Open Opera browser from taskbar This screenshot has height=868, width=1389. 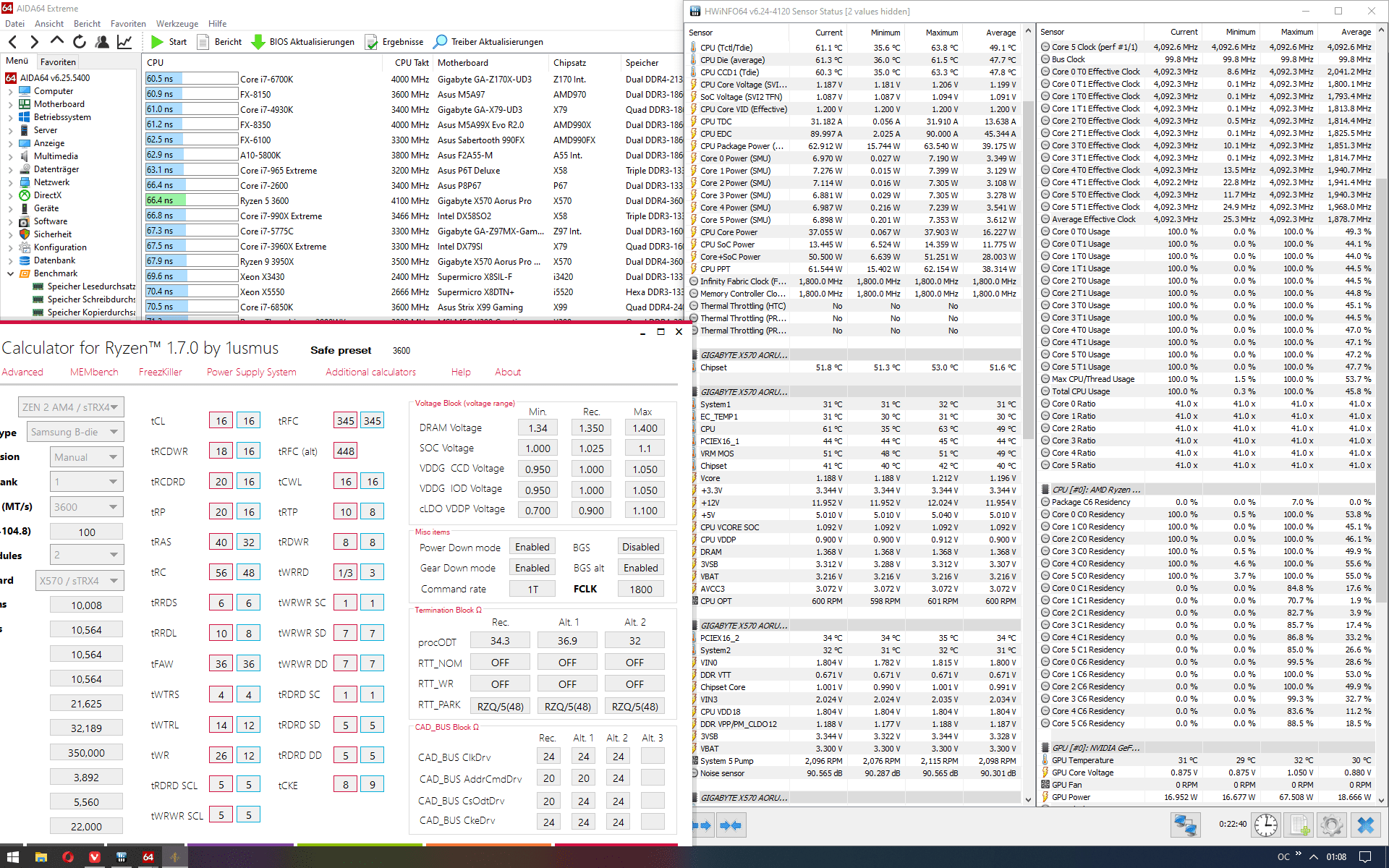[68, 856]
